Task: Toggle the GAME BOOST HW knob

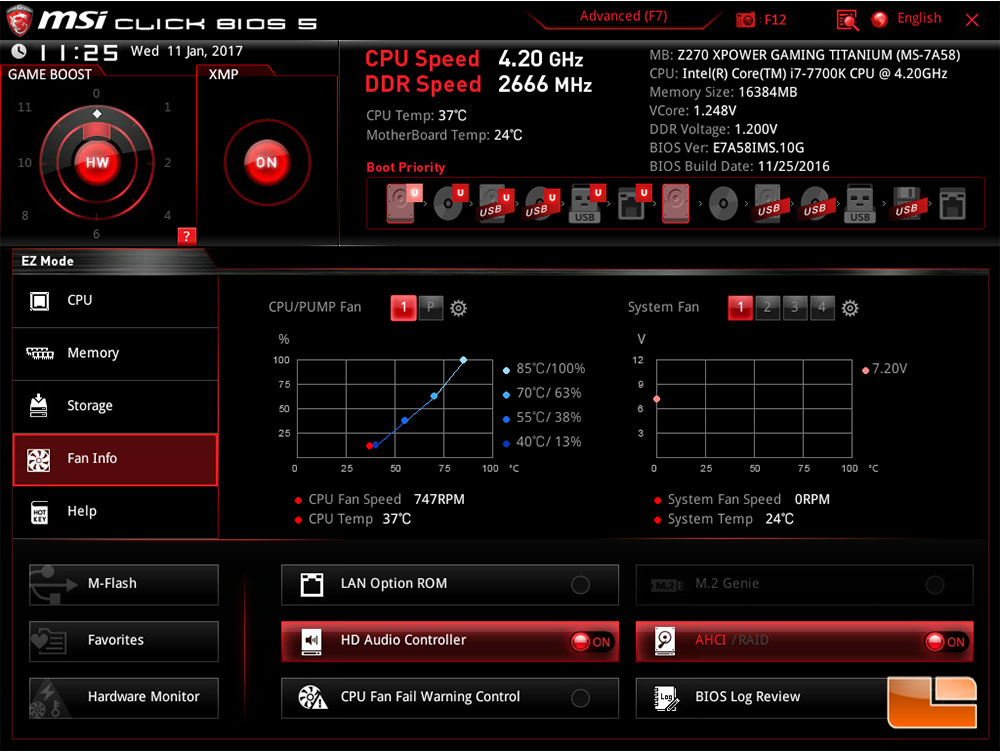Action: (97, 162)
